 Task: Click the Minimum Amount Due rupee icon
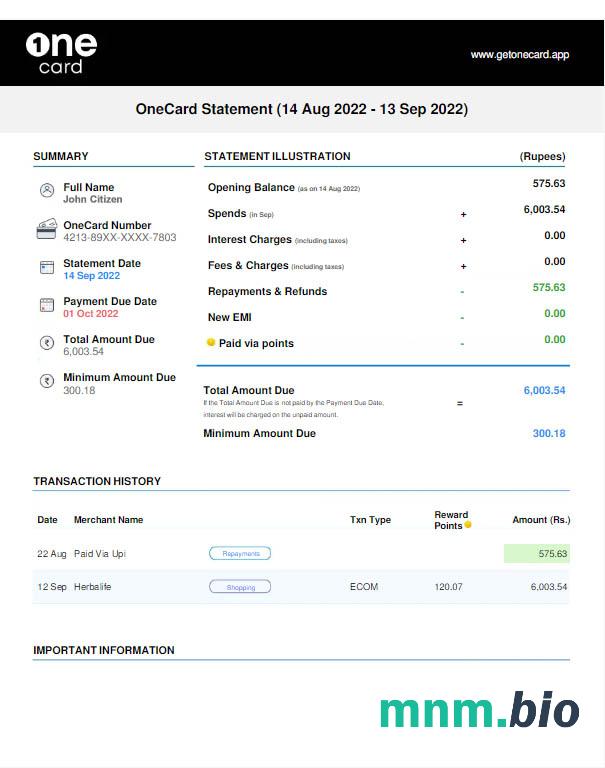click(46, 381)
